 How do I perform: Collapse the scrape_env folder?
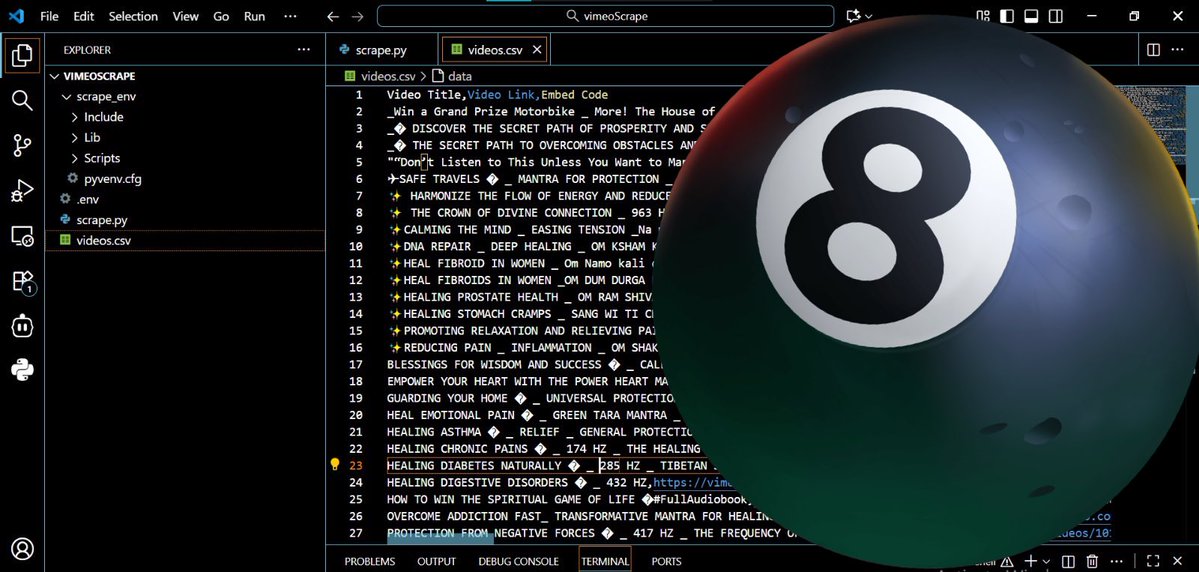tap(66, 97)
